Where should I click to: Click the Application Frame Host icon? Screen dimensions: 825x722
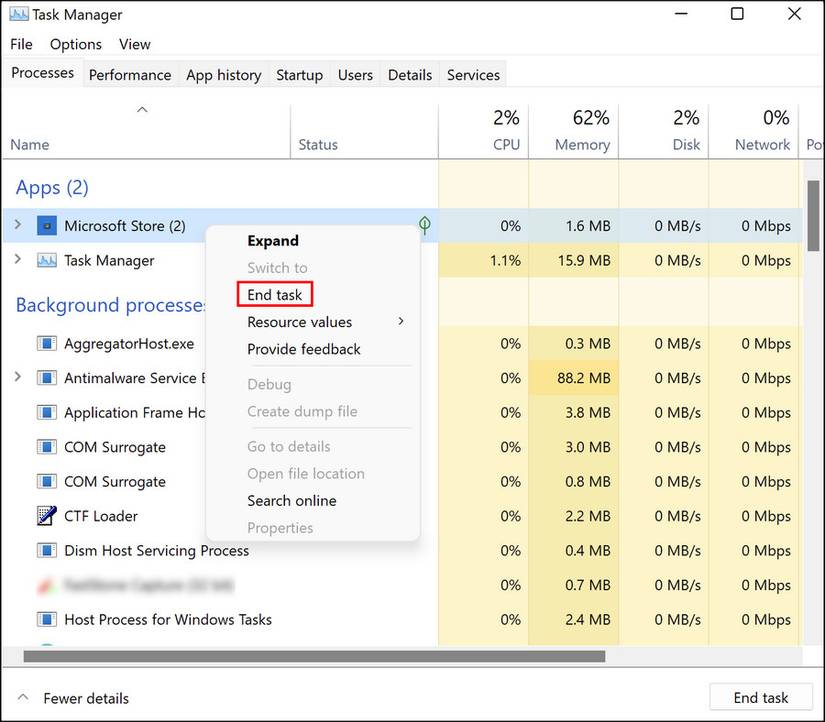point(46,412)
